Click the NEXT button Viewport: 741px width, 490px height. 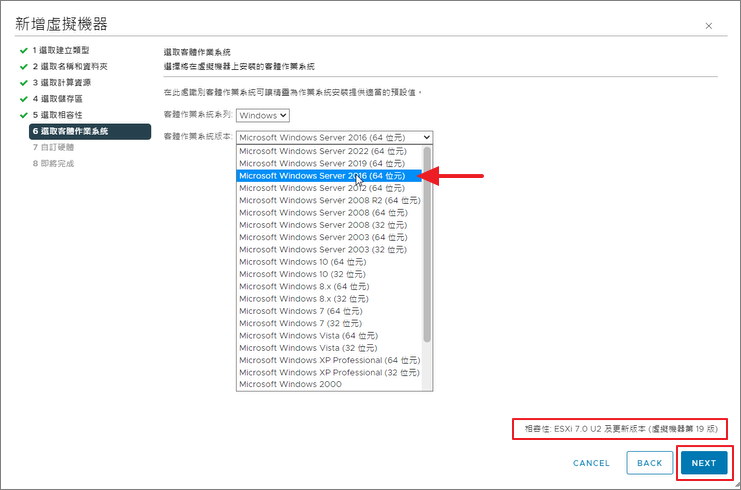704,463
